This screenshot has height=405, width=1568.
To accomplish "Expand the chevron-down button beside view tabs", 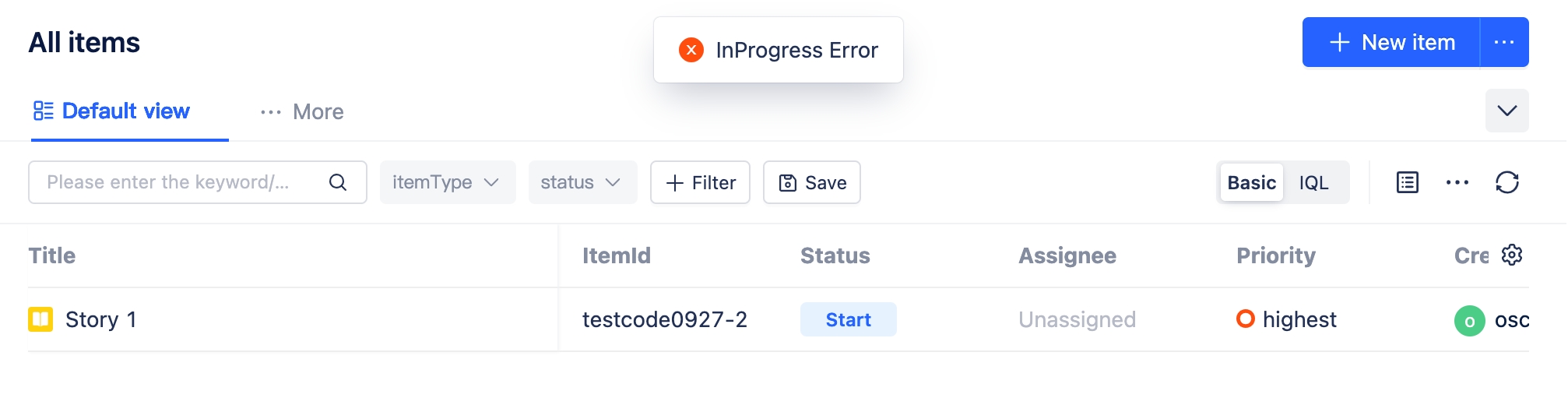I will pos(1507,111).
